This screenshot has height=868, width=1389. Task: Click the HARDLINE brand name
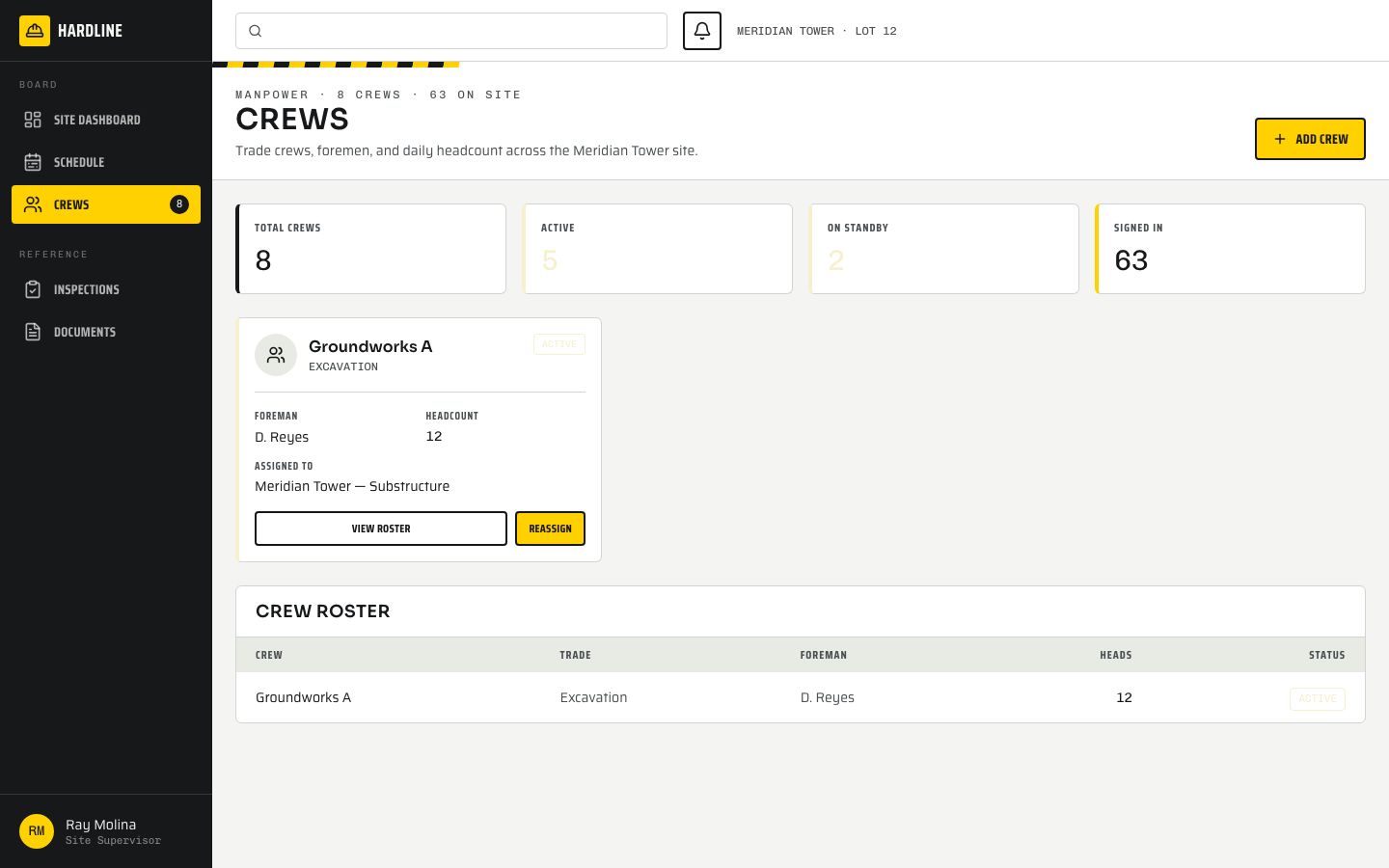[x=90, y=31]
